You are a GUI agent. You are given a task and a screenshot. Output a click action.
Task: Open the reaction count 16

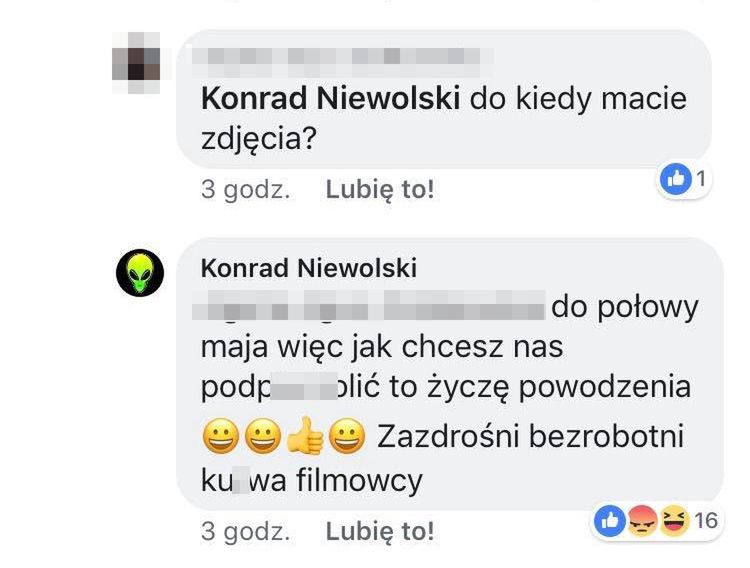[706, 521]
